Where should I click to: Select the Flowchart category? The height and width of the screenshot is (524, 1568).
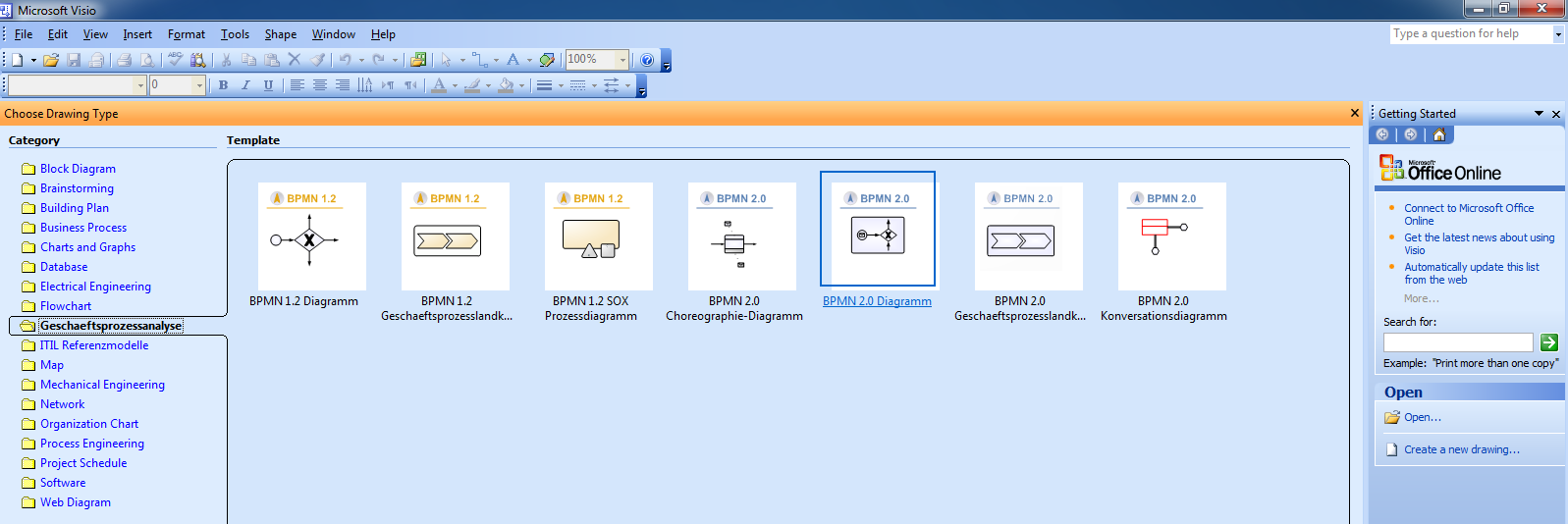[66, 306]
